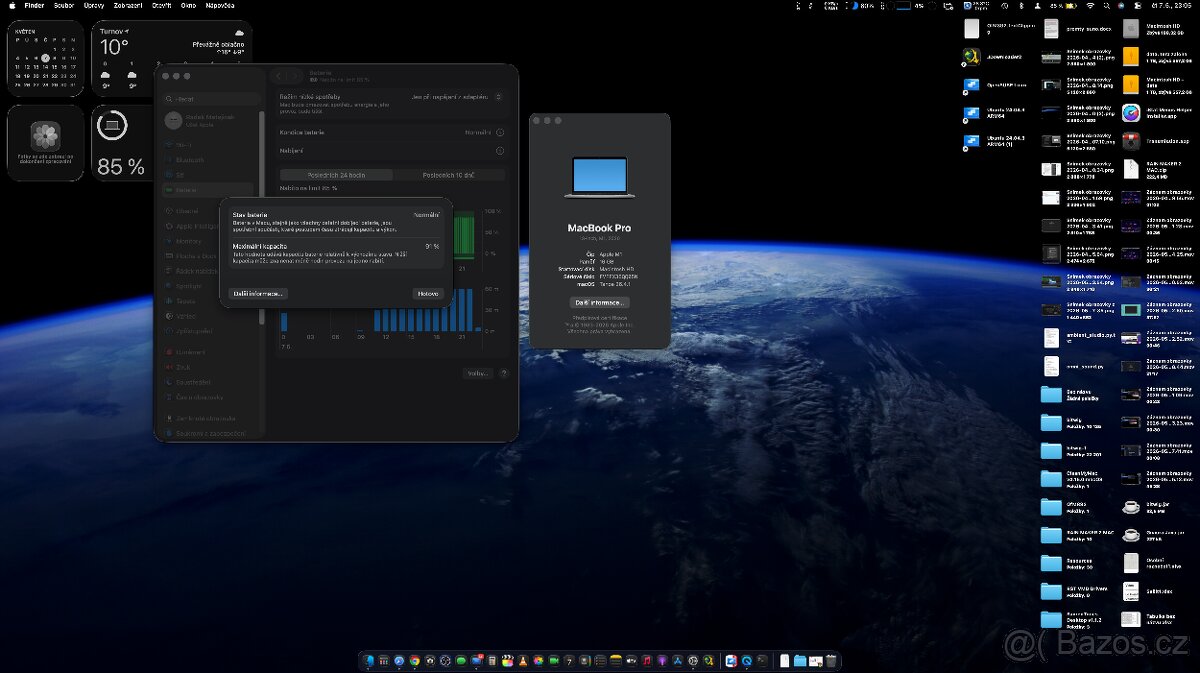Image resolution: width=1200 pixels, height=673 pixels.
Task: Click the search field in System Settings sidebar
Action: coord(210,99)
